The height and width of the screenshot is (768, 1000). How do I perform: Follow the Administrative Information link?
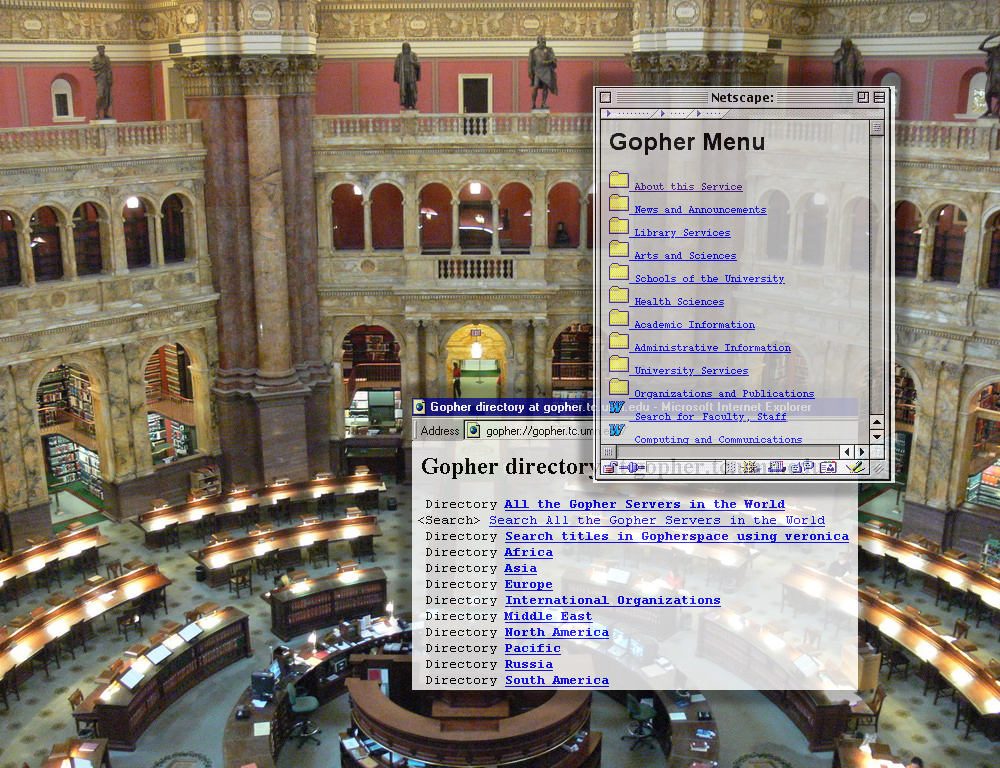pos(712,348)
